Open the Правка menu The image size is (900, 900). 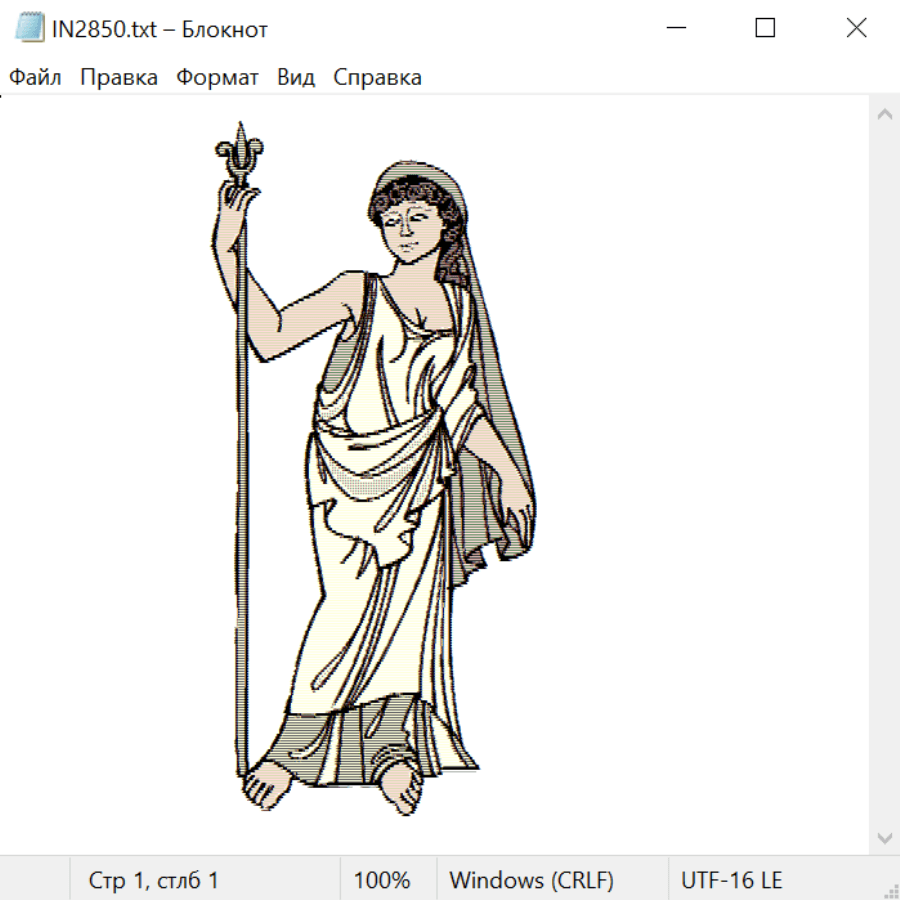pos(119,78)
